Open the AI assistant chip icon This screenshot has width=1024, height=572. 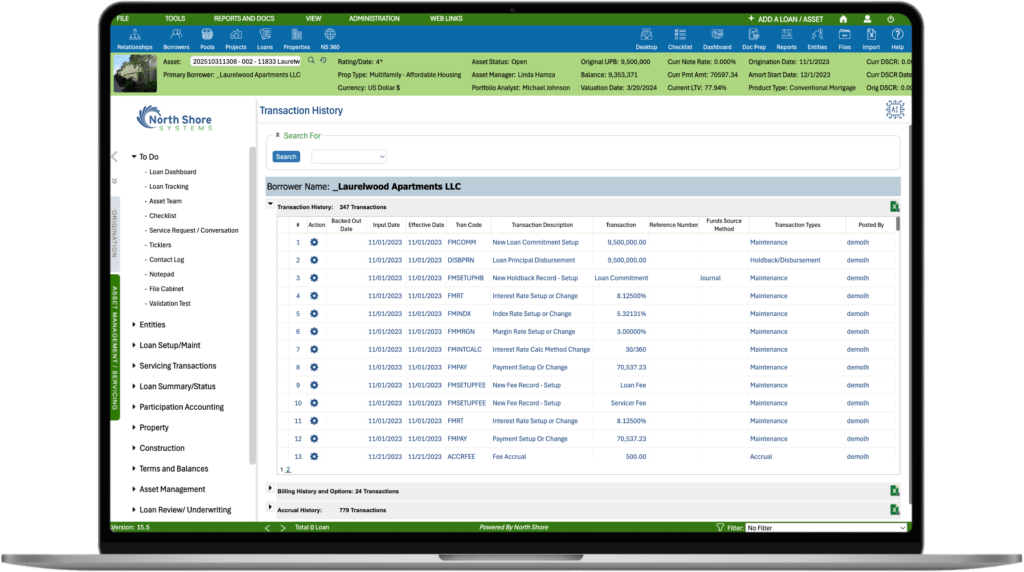895,110
